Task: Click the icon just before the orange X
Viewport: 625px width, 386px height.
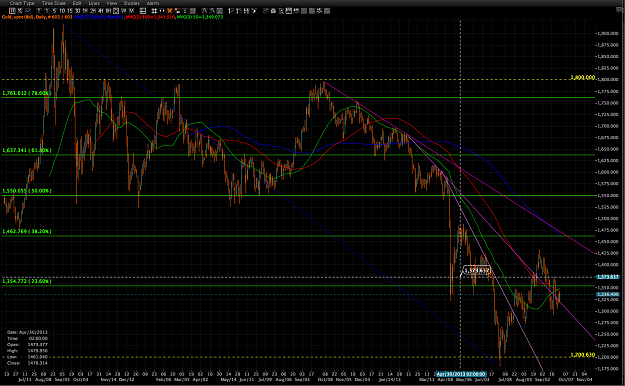Action: [x=162, y=11]
